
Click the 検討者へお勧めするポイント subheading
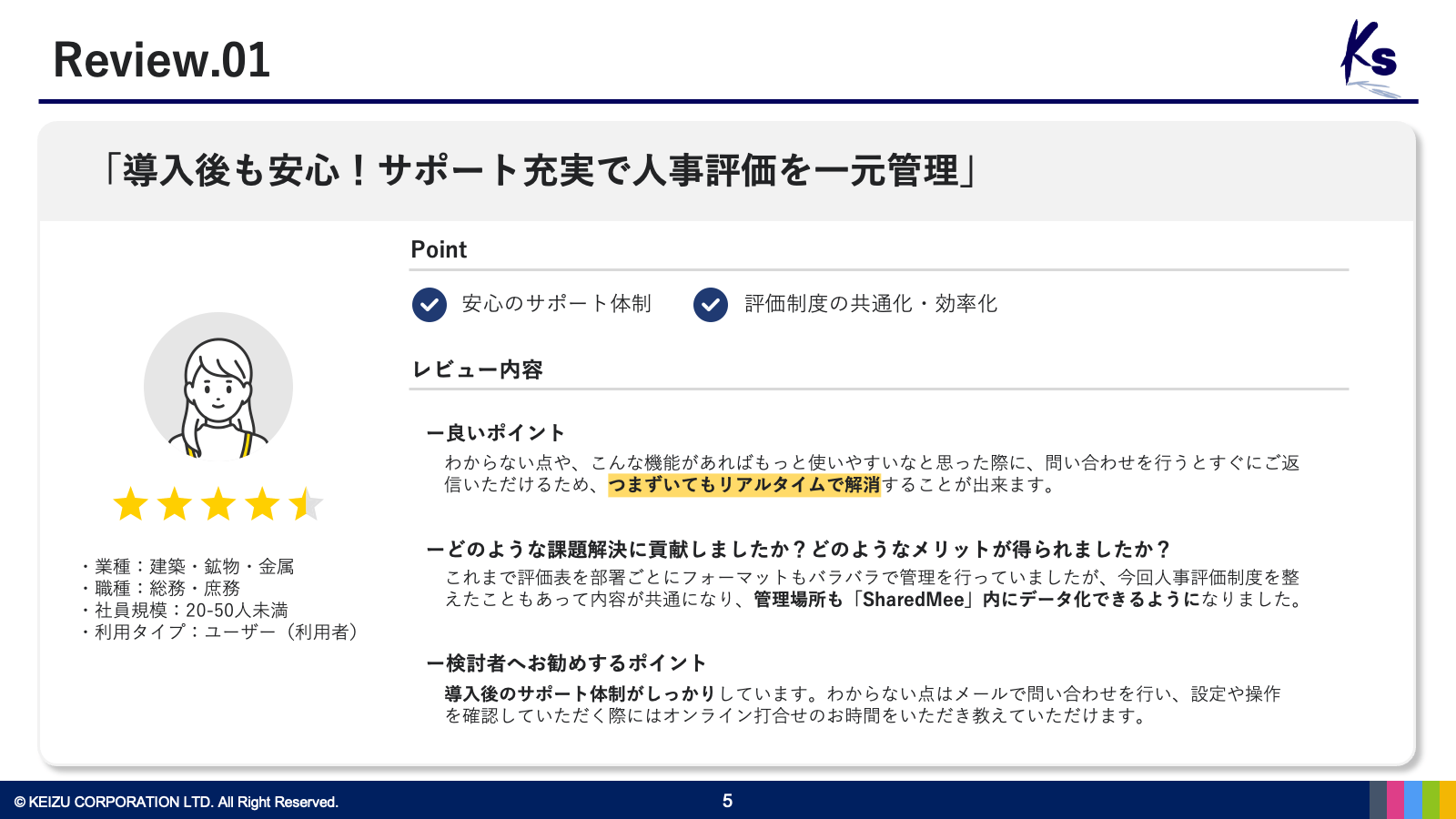(567, 663)
